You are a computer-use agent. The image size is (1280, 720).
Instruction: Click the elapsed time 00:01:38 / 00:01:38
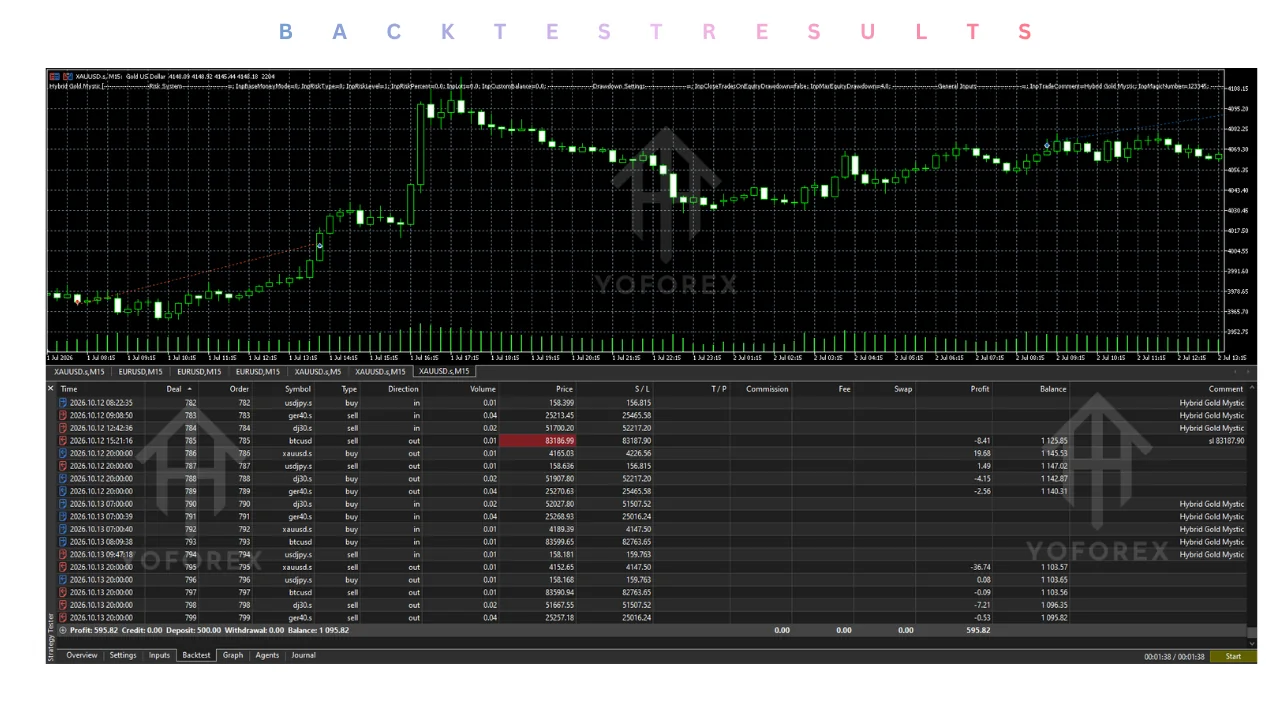(x=1175, y=657)
